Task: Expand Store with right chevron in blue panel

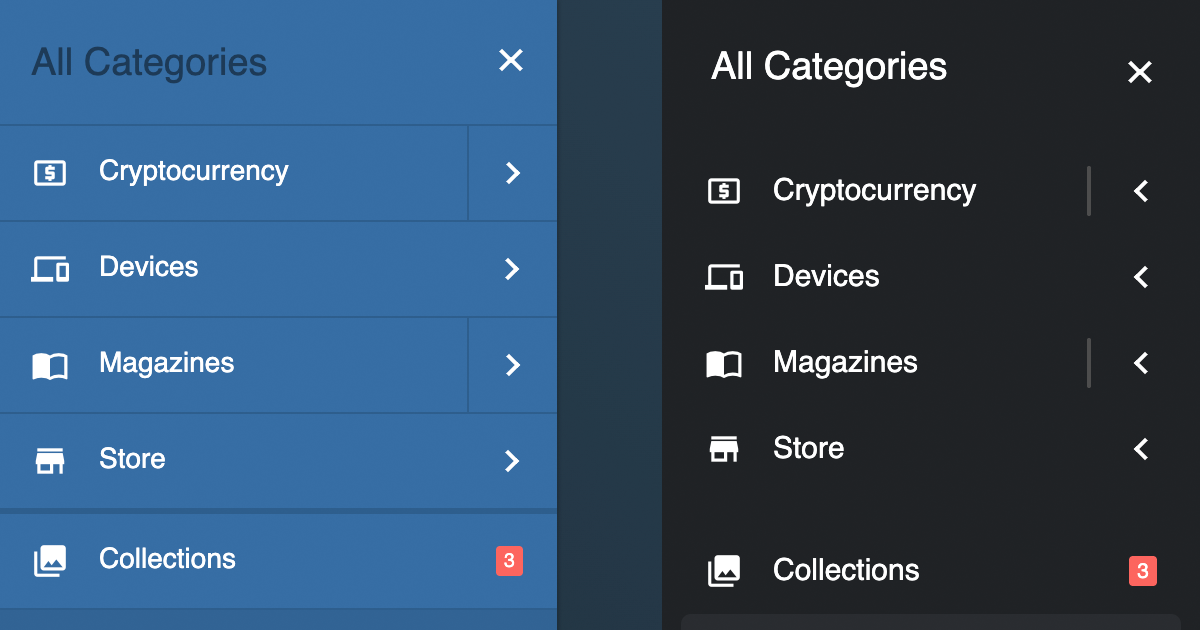Action: click(x=512, y=460)
